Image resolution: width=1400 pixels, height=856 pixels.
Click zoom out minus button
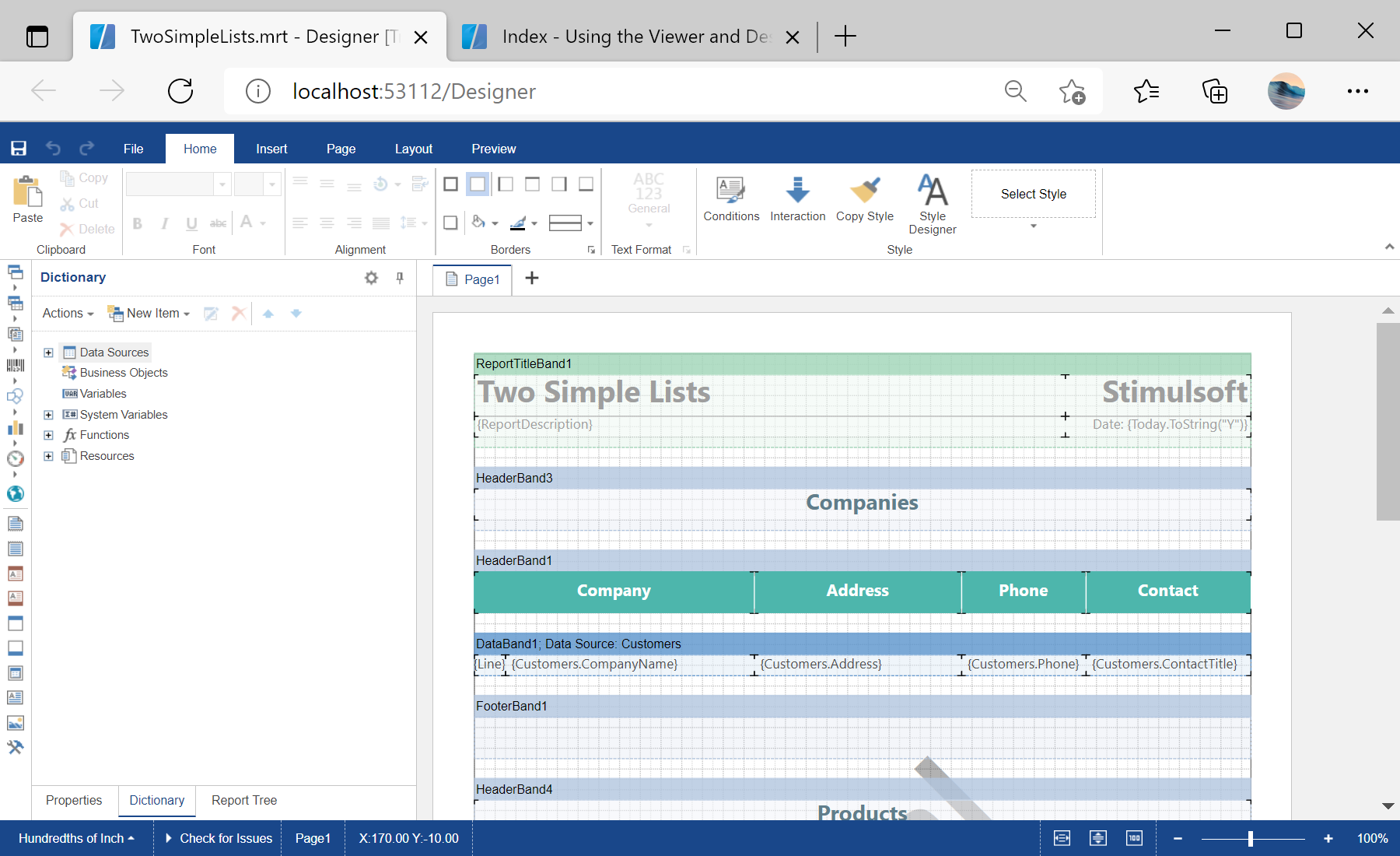click(1178, 838)
